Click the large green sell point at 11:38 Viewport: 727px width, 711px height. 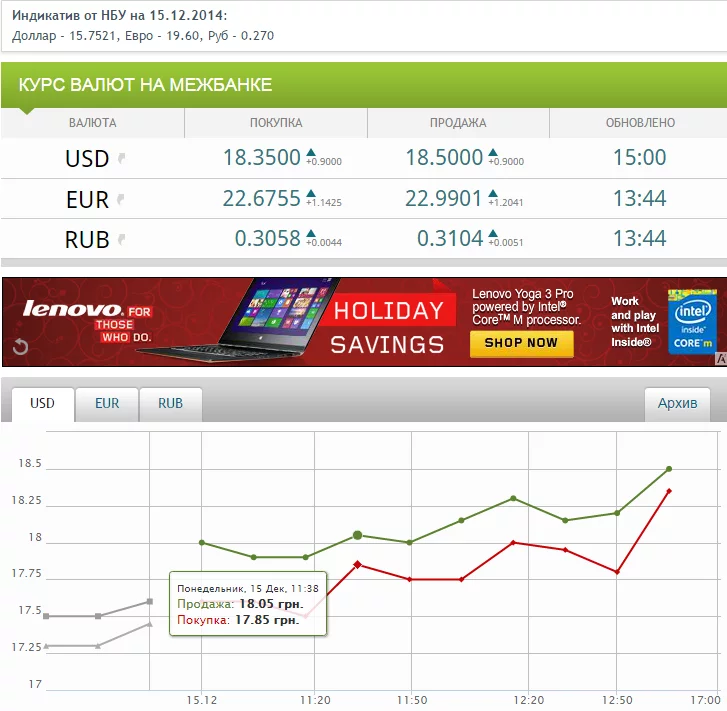357,535
